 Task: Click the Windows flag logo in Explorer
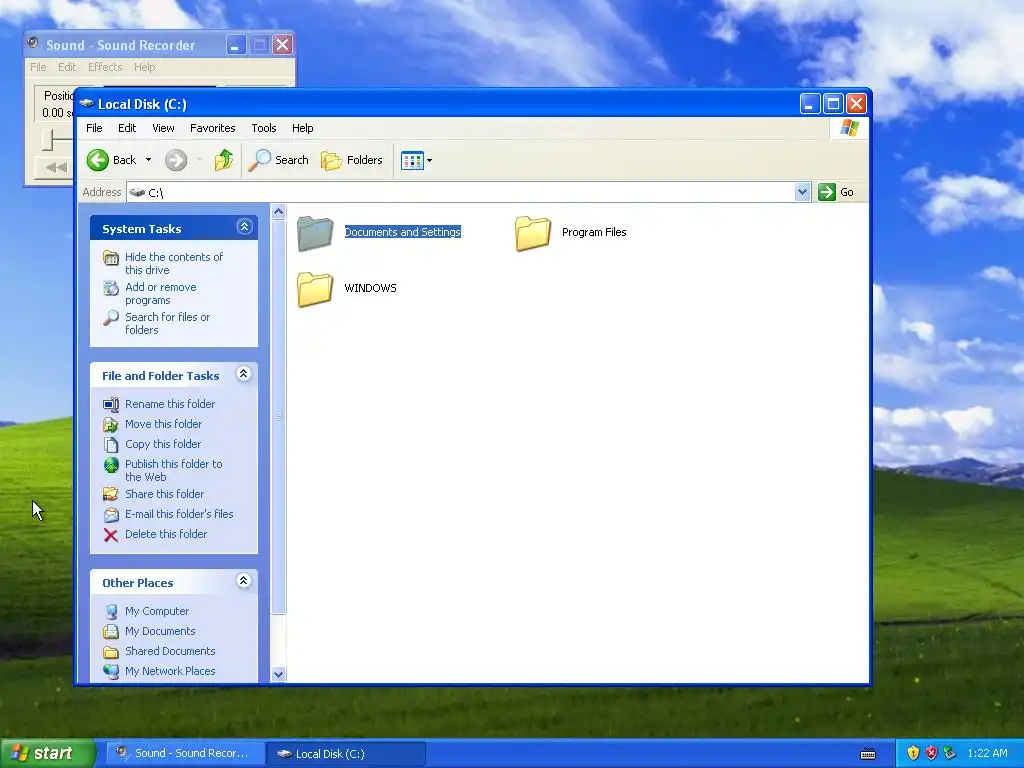[x=850, y=128]
